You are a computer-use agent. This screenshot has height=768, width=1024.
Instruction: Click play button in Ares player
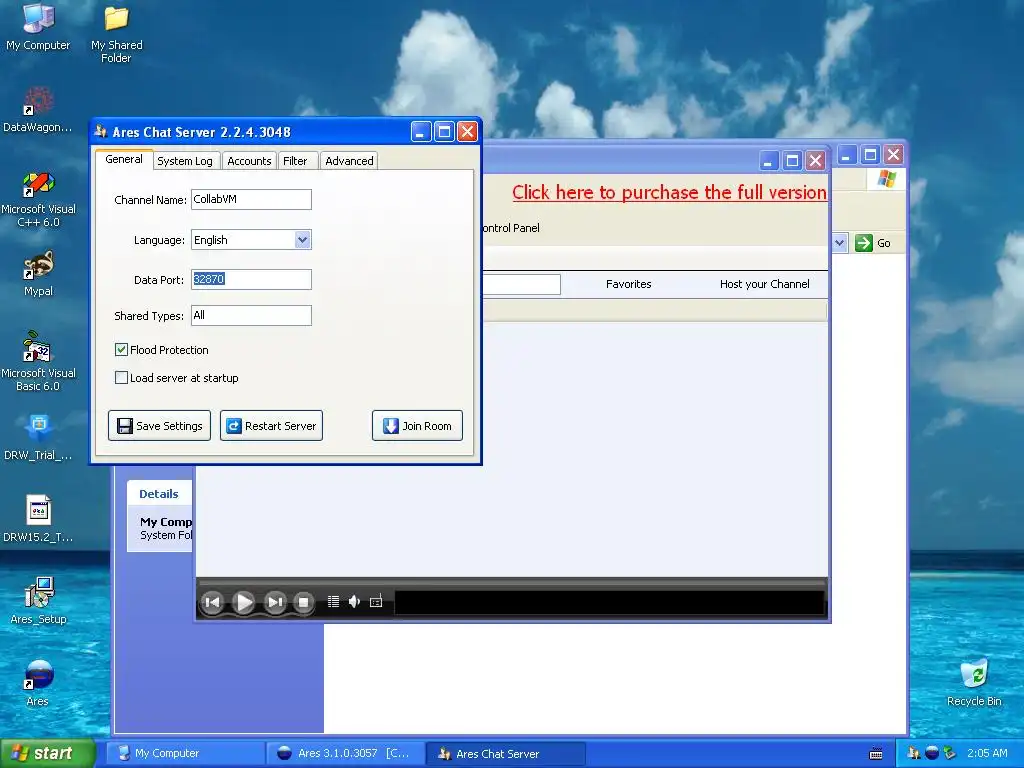(x=244, y=602)
